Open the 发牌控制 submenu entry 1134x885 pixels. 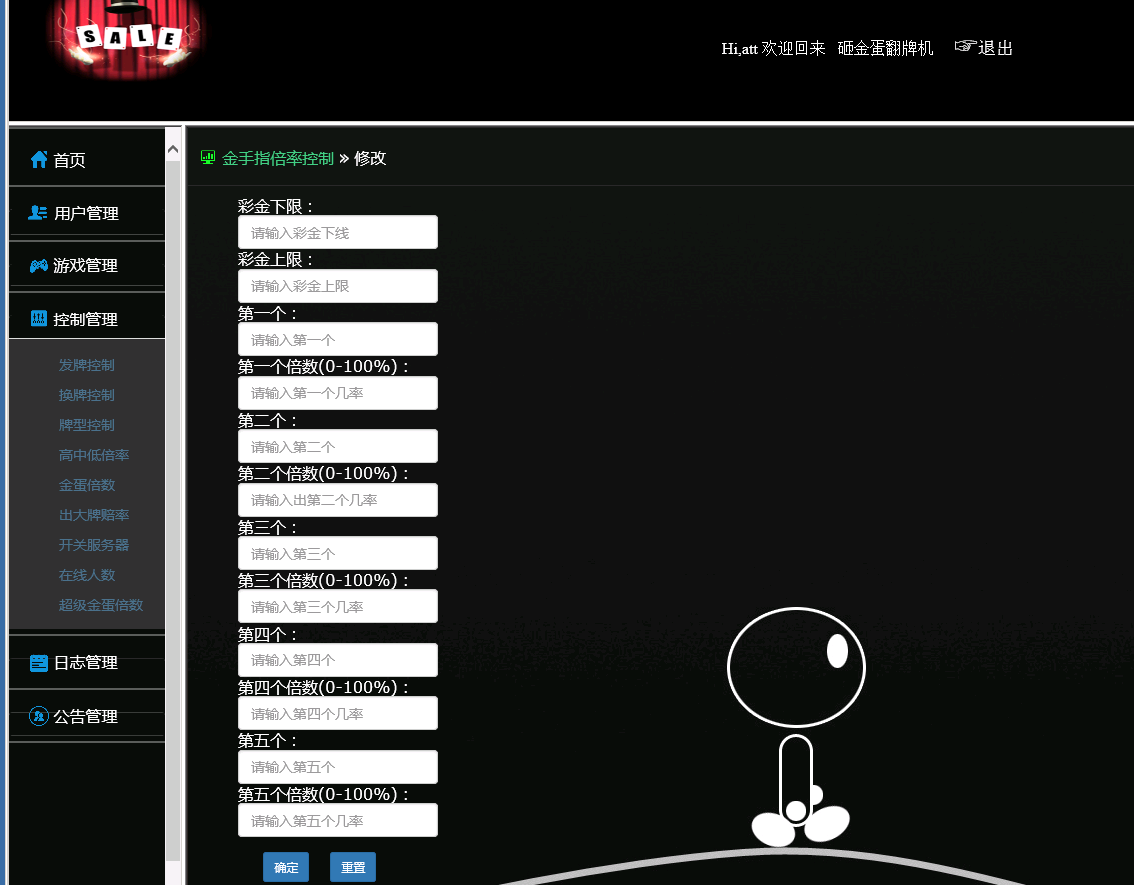pos(86,365)
